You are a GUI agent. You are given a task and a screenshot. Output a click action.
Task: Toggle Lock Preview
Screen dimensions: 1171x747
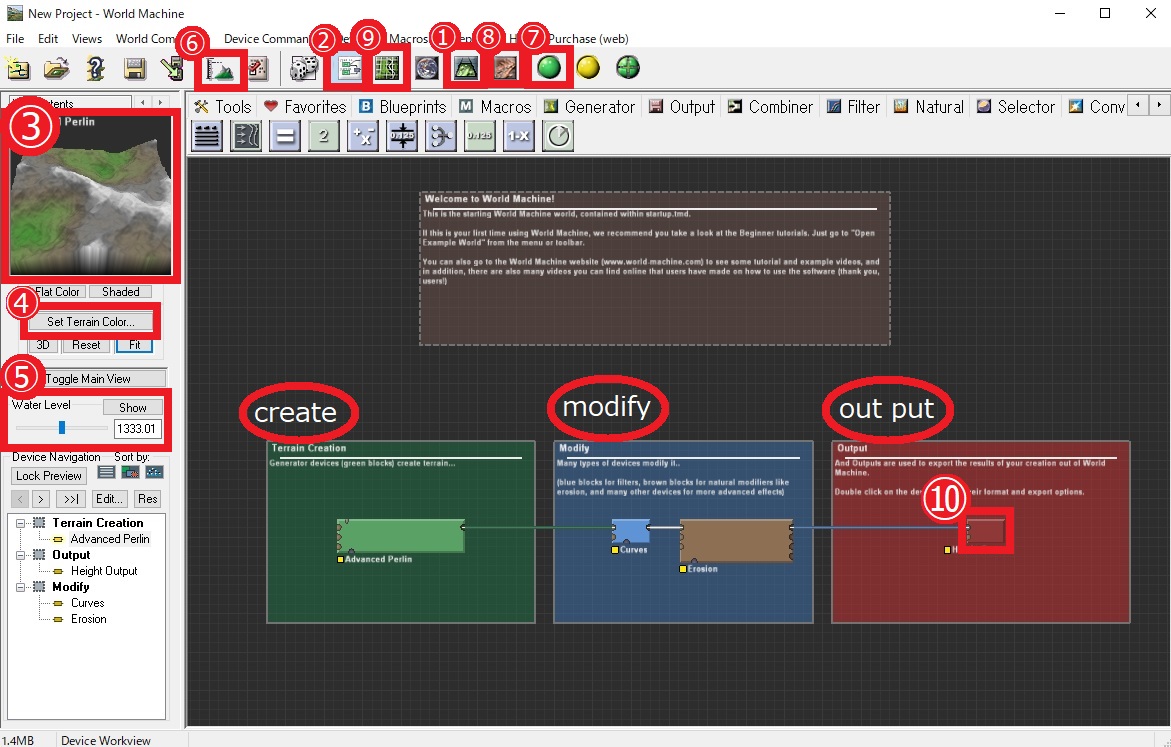click(49, 476)
